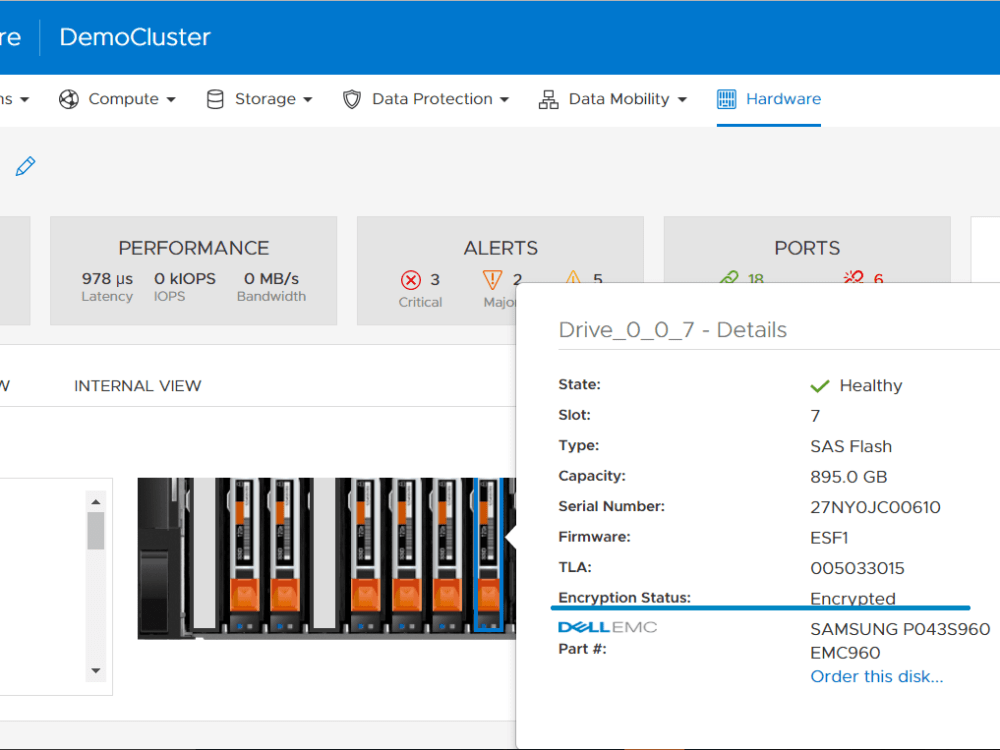Screen dimensions: 1000x750
Task: Click the Encrypted status value
Action: tap(853, 598)
